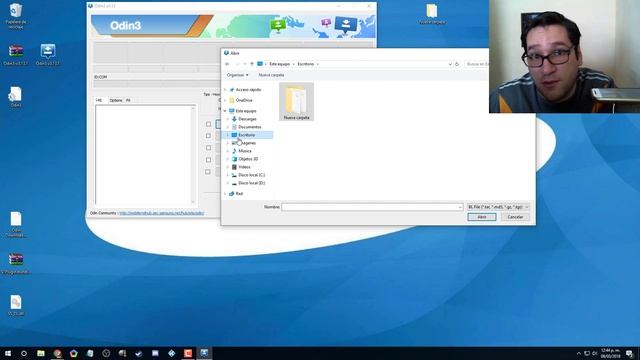Select Documentos in the navigation tree
Screen dimensions: 640x360
point(249,127)
